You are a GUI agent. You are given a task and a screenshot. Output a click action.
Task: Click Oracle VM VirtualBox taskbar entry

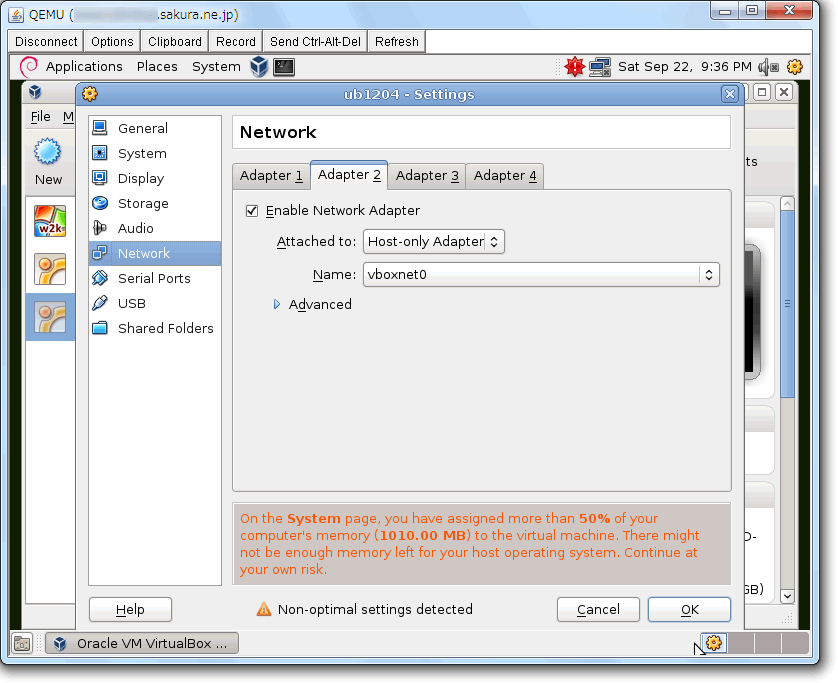[142, 643]
